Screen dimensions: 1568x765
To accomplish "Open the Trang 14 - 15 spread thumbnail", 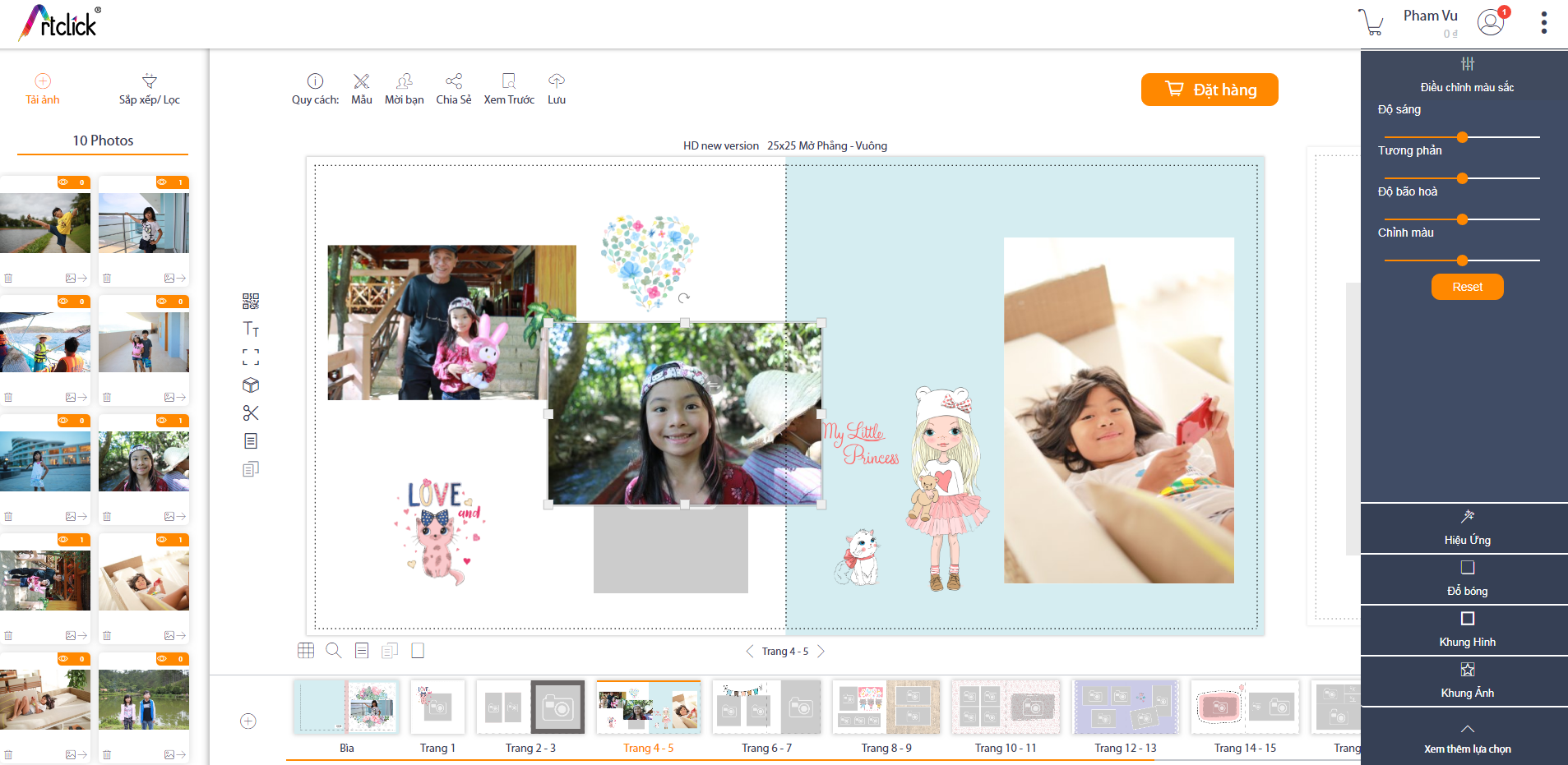I will tap(1245, 707).
